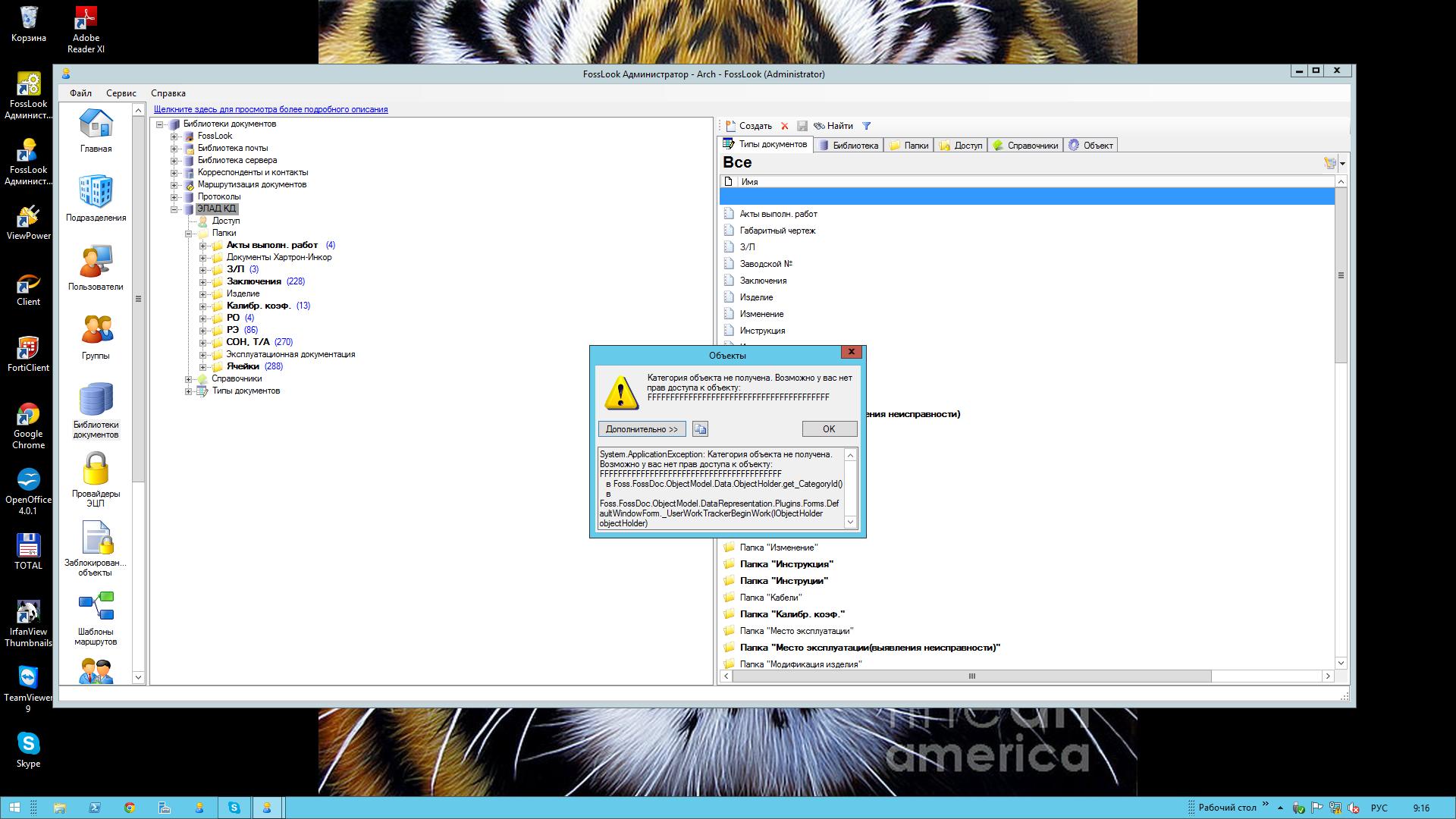
Task: Open the Пользователи sidebar icon
Action: pos(96,268)
